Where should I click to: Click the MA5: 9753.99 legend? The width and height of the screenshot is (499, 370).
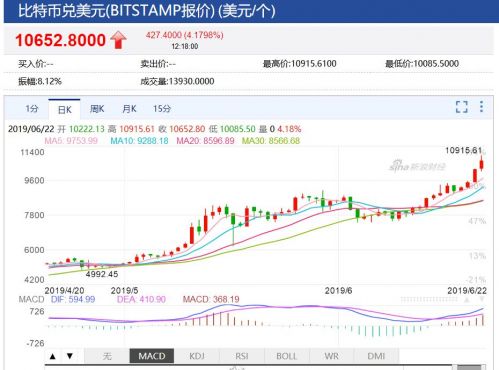(71, 141)
